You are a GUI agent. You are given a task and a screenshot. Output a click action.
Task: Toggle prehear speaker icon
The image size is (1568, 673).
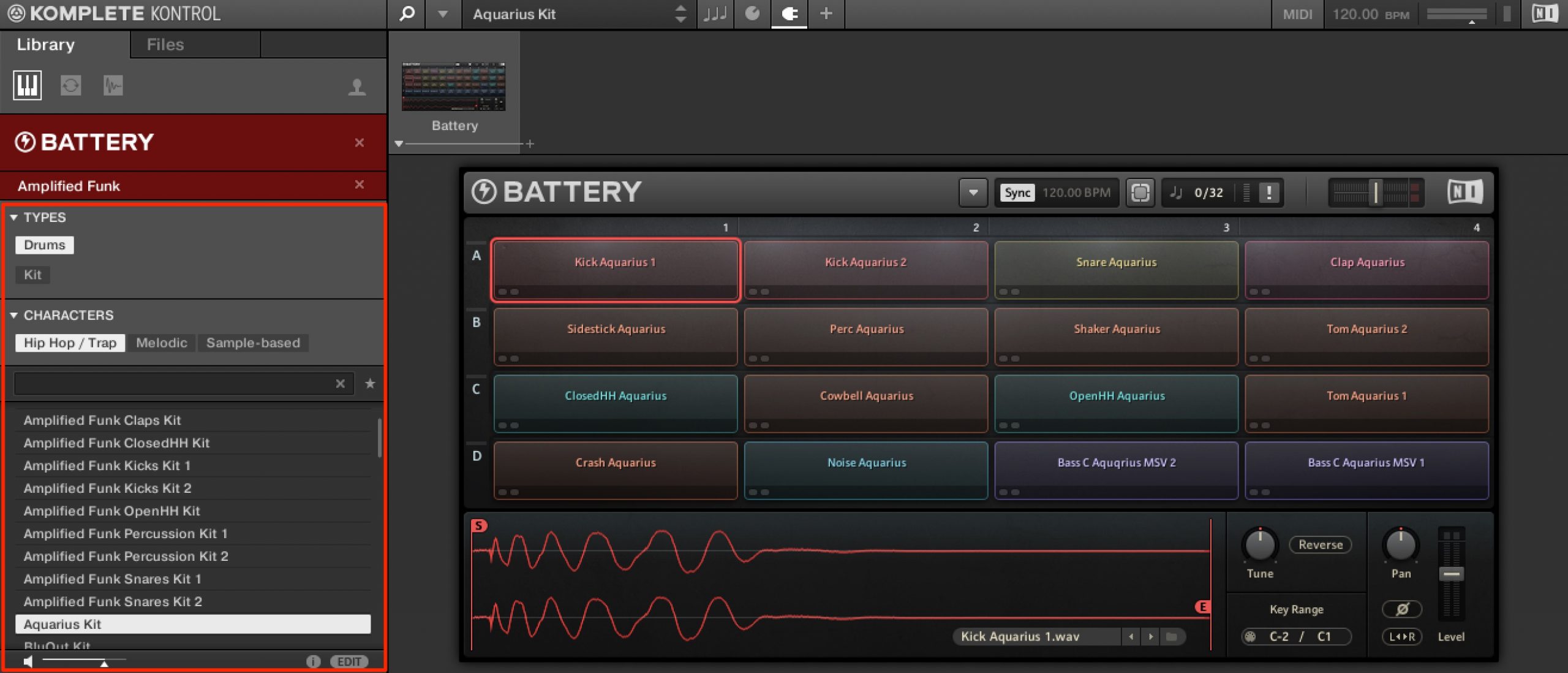28,661
